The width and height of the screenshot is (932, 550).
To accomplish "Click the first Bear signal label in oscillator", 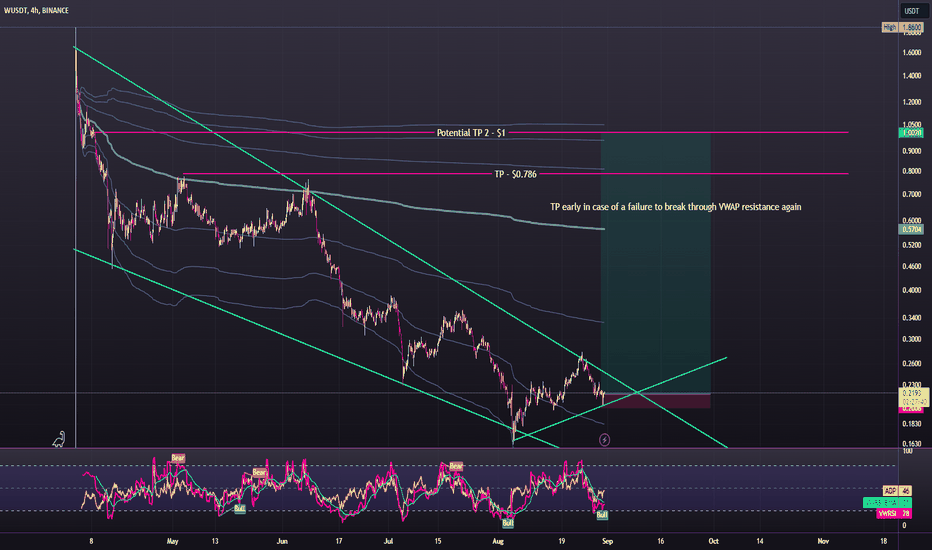I will (x=178, y=458).
